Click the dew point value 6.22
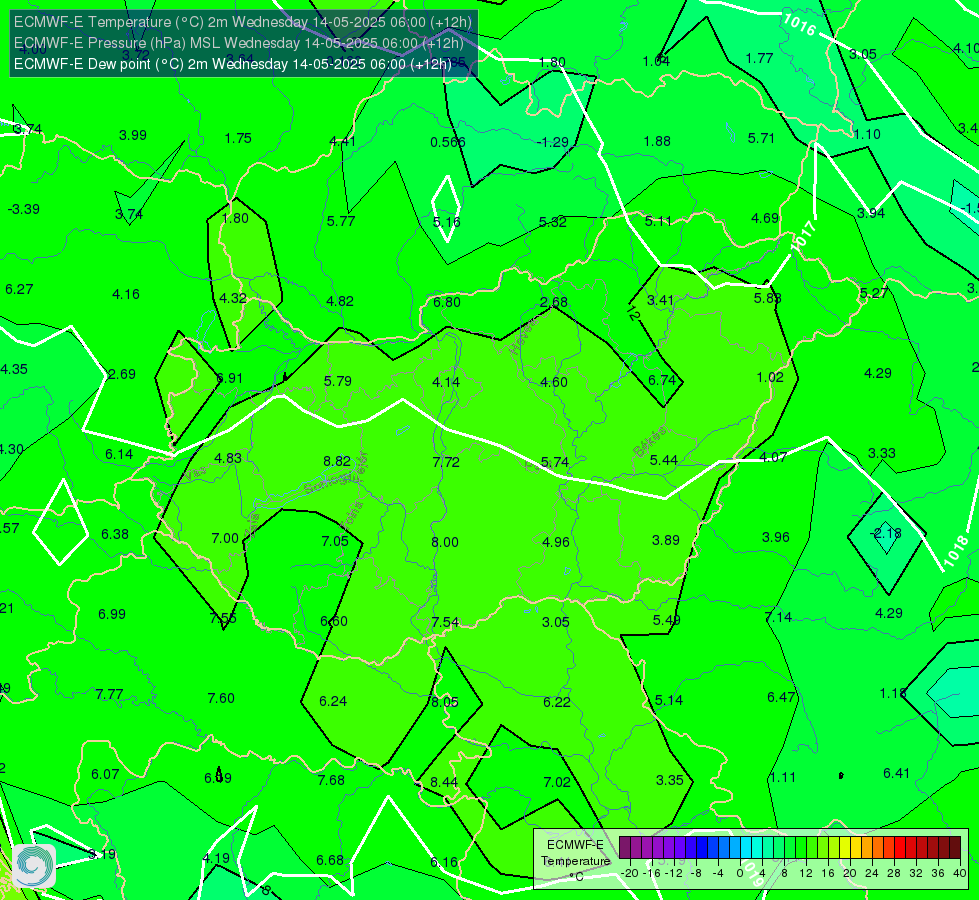The width and height of the screenshot is (979, 900). 556,702
